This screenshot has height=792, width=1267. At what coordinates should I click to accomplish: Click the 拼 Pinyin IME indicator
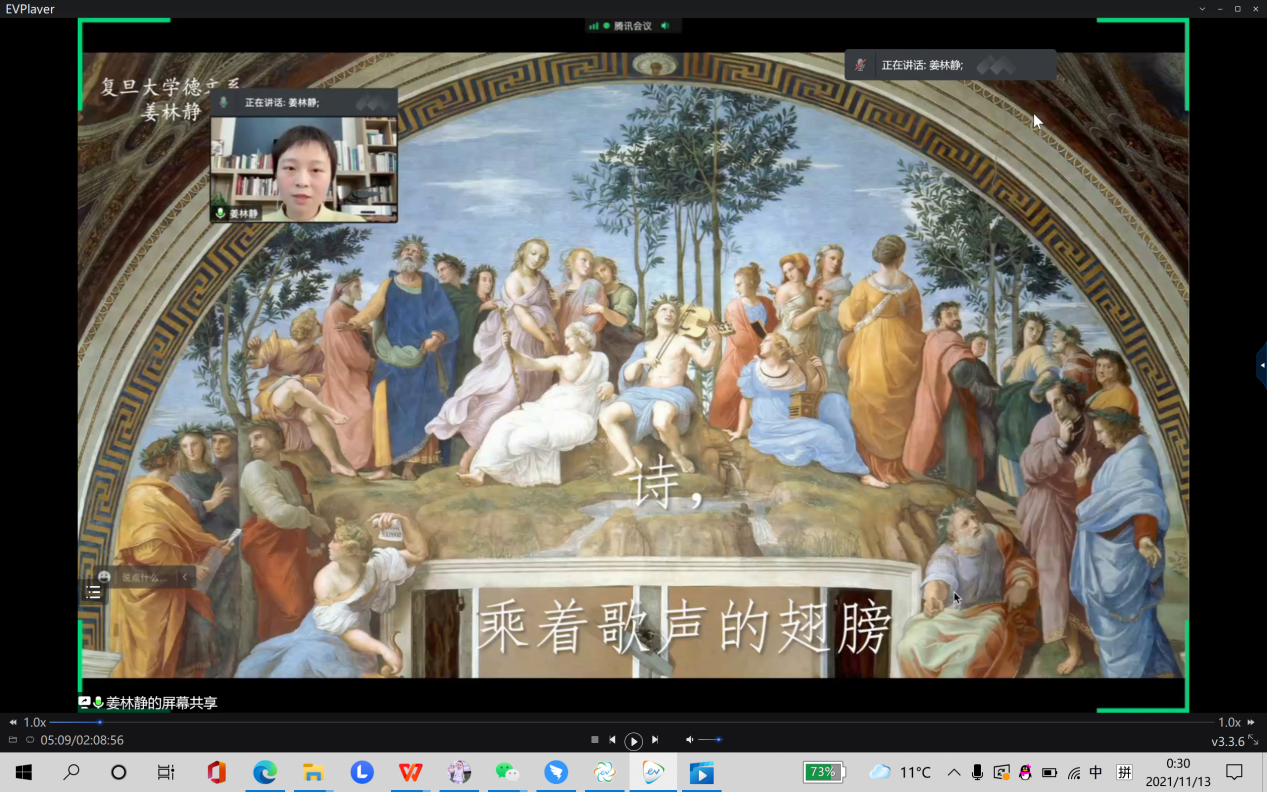coord(1125,772)
